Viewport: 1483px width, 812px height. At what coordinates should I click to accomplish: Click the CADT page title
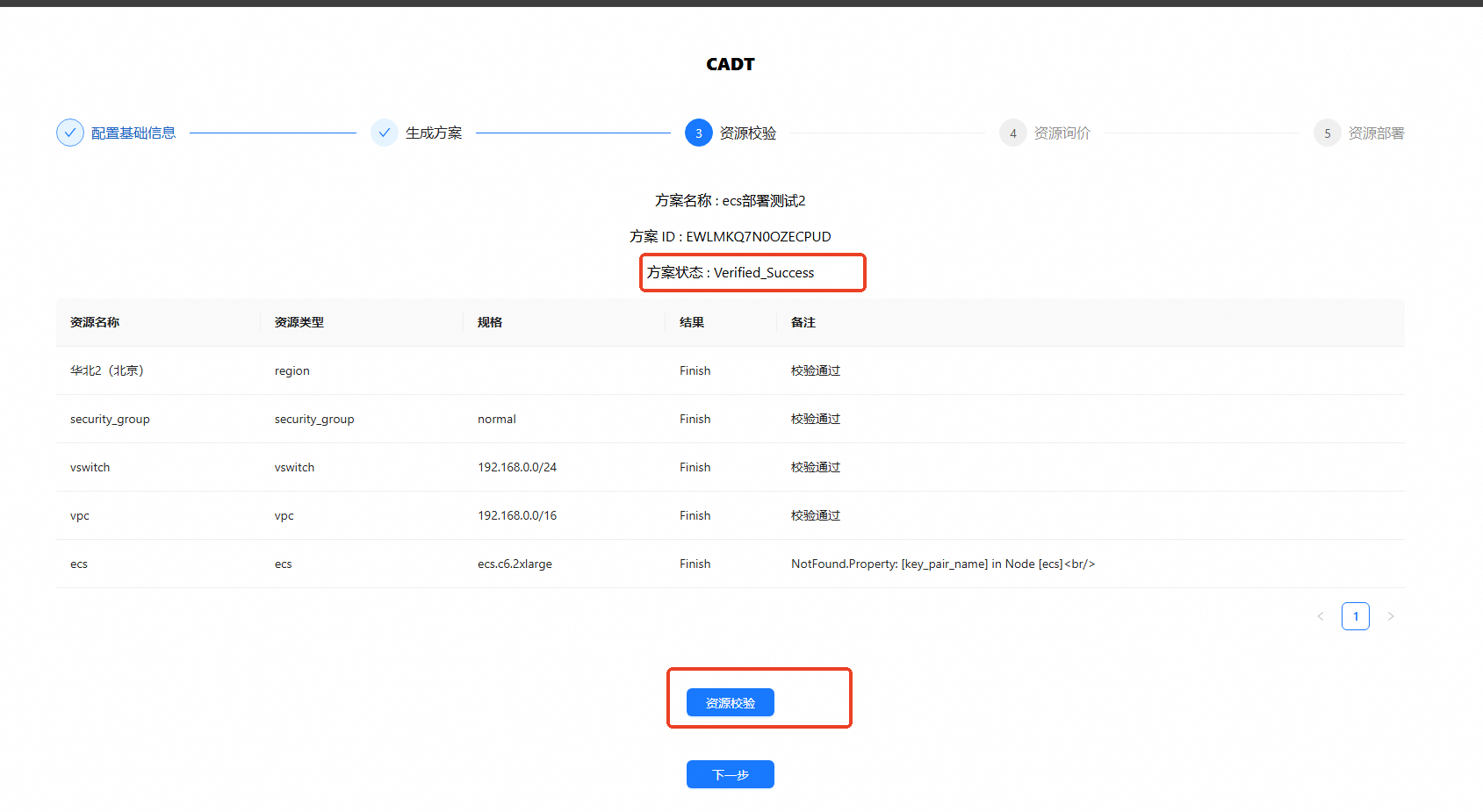(731, 64)
